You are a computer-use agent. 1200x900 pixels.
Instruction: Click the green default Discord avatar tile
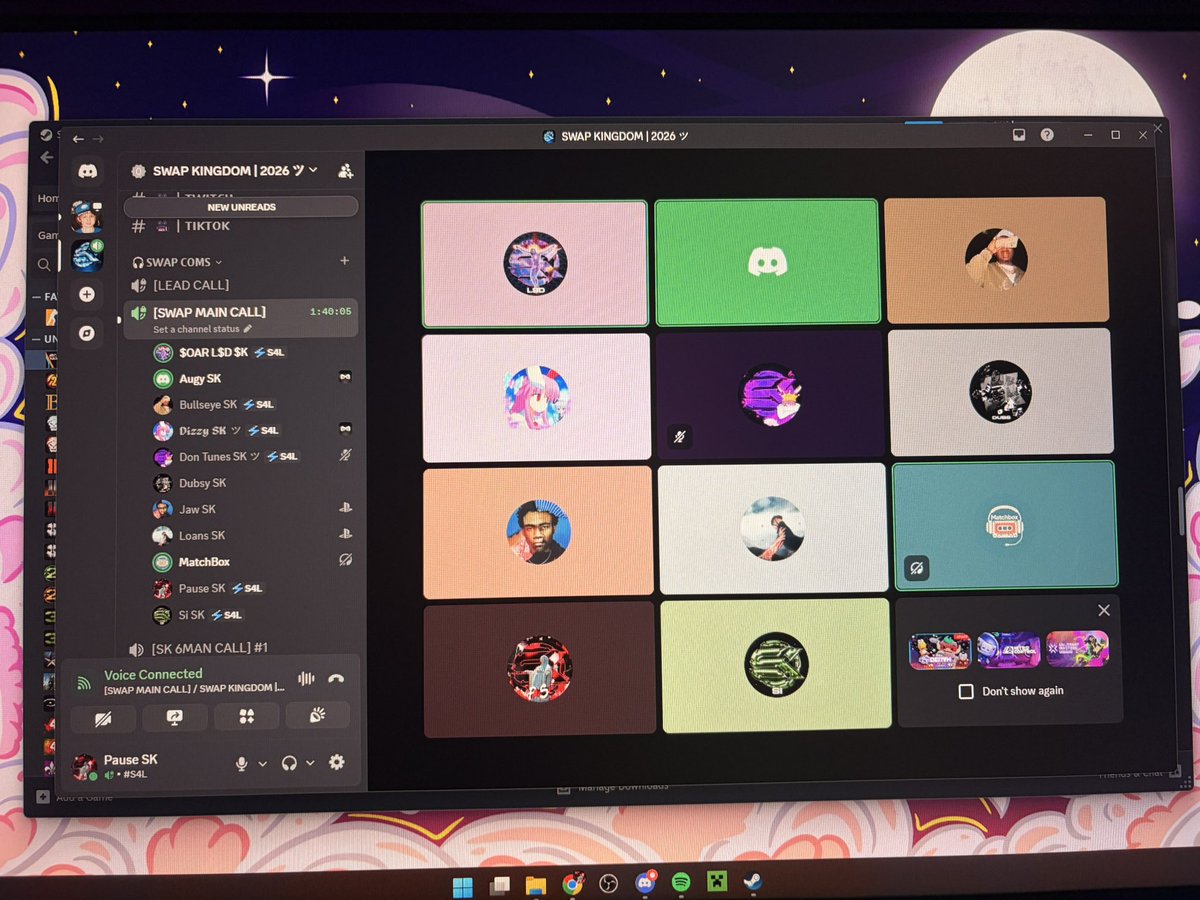pyautogui.click(x=767, y=262)
